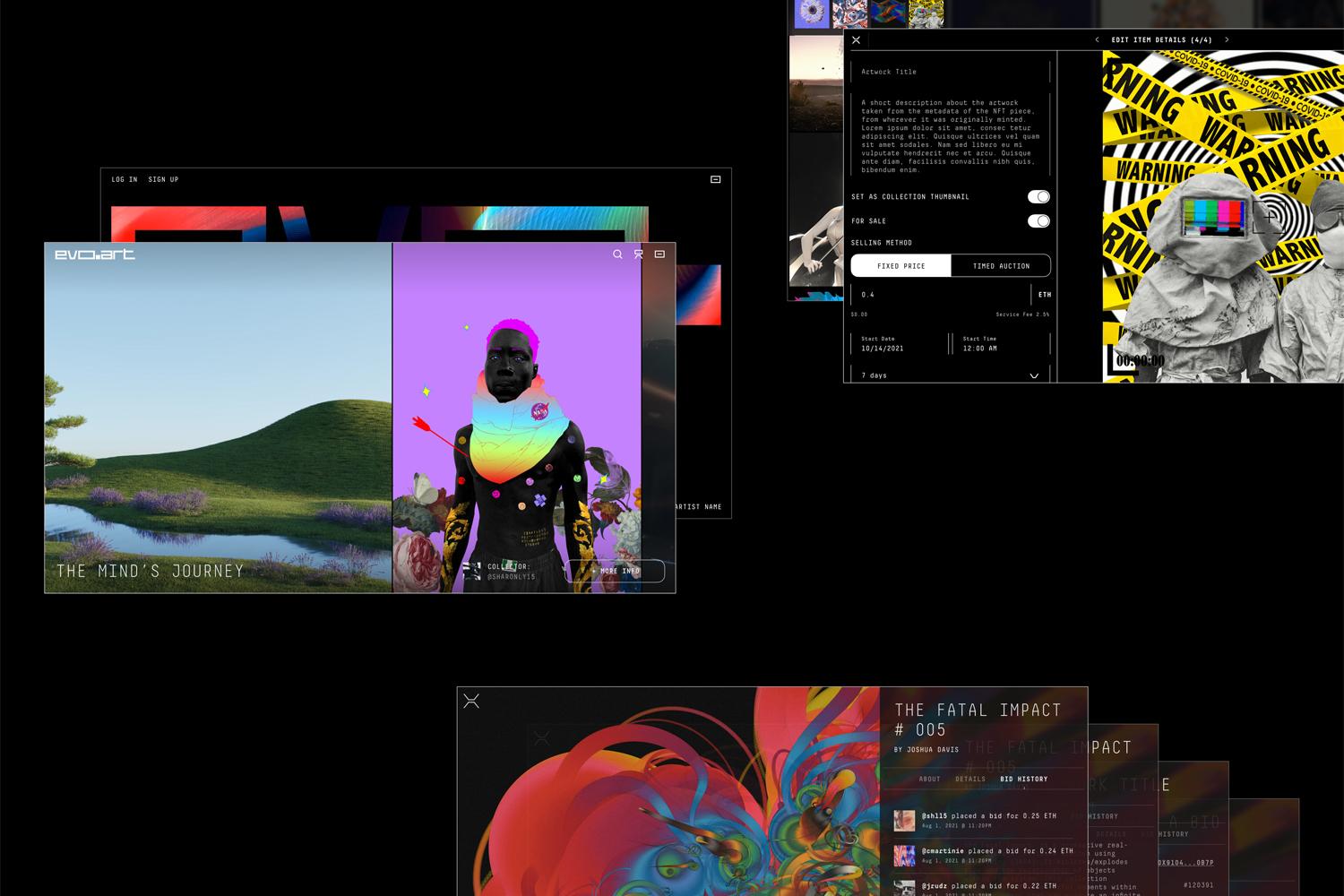The height and width of the screenshot is (896, 1344).
Task: Switch to the About tab
Action: [930, 780]
